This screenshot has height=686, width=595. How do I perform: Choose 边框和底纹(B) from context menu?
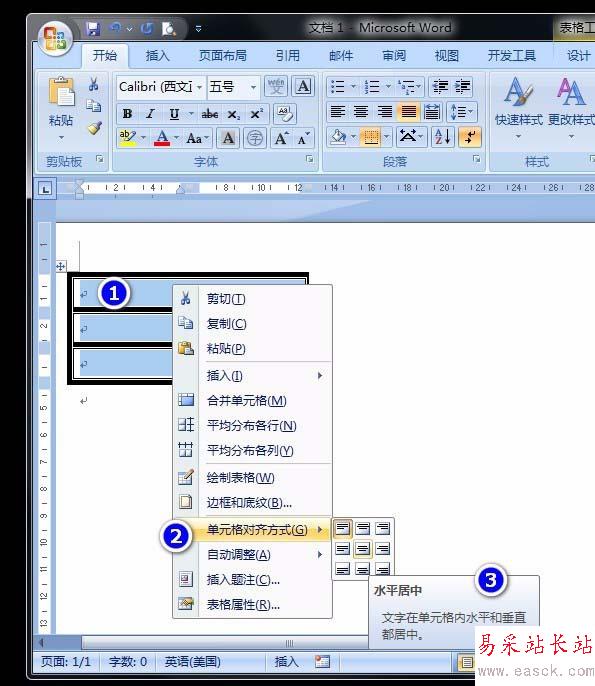pos(252,502)
